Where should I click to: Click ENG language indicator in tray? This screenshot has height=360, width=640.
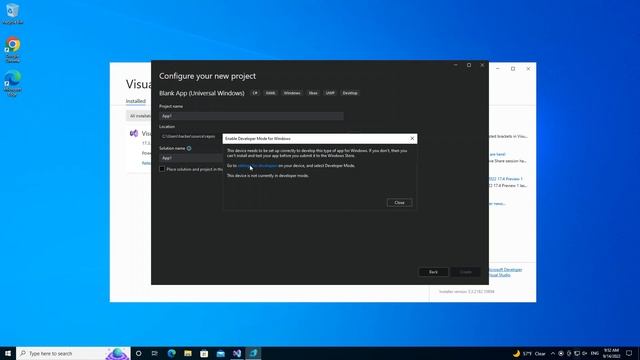pos(595,353)
